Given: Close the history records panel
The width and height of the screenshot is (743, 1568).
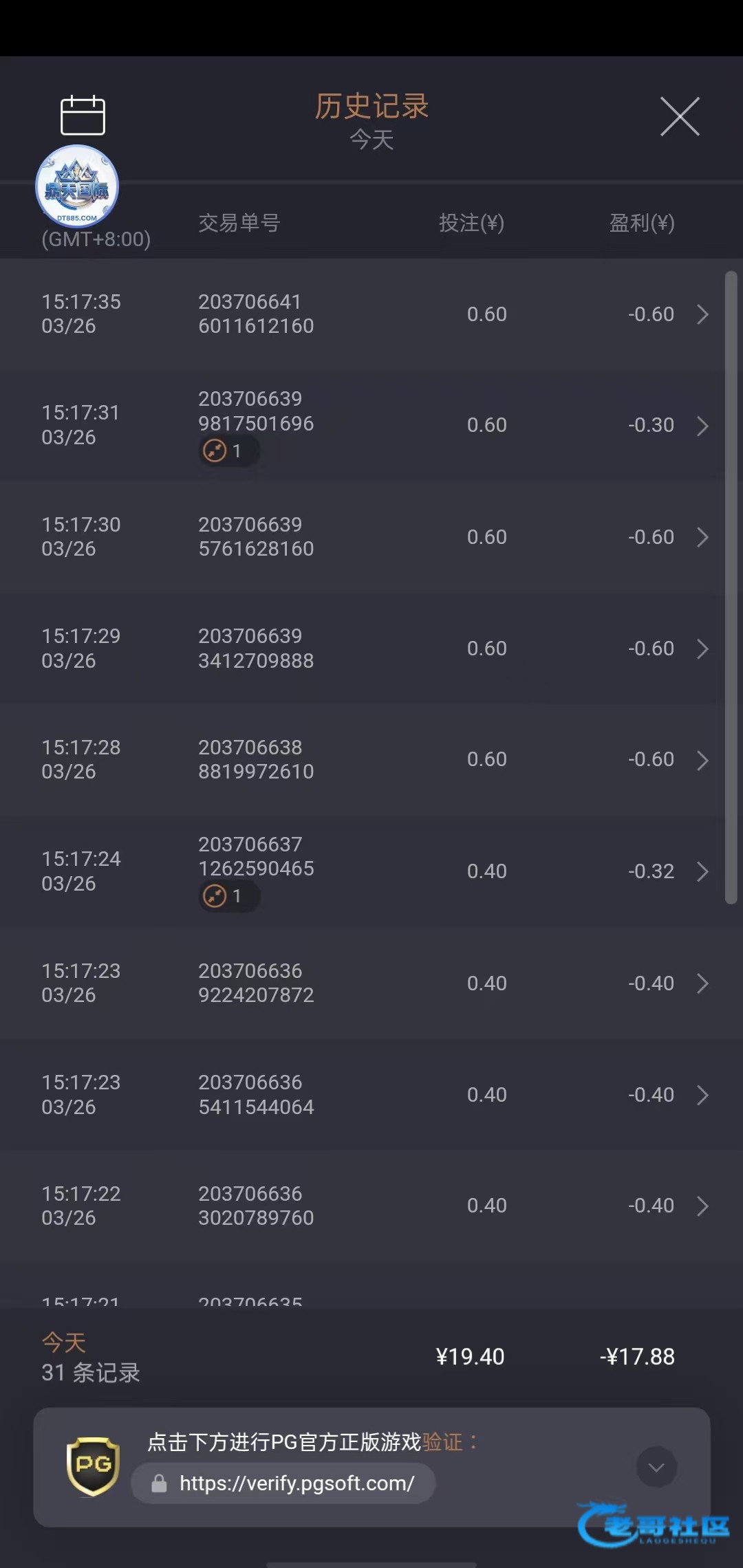Looking at the screenshot, I should 680,117.
